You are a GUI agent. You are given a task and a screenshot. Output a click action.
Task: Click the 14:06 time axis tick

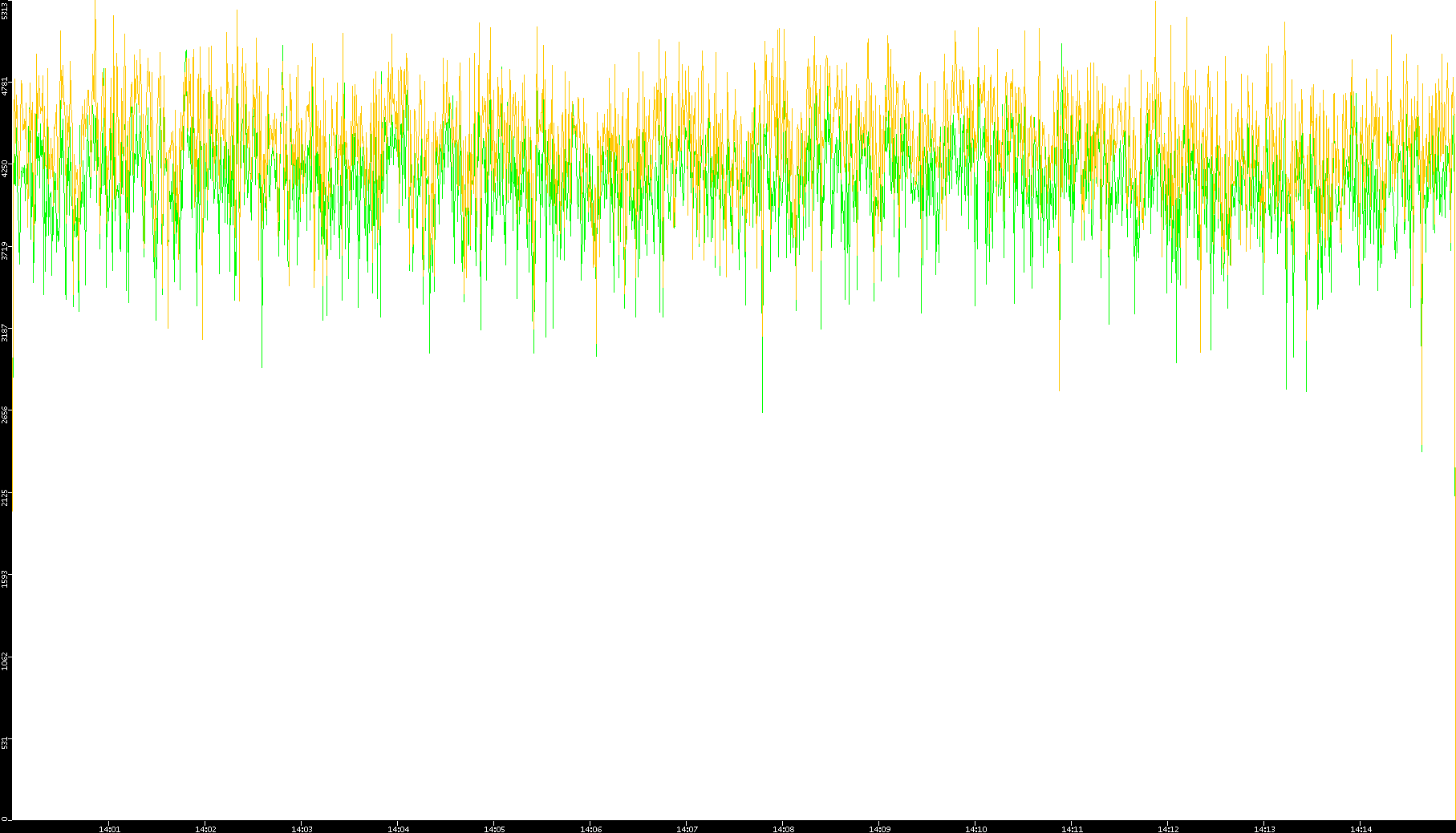(590, 829)
